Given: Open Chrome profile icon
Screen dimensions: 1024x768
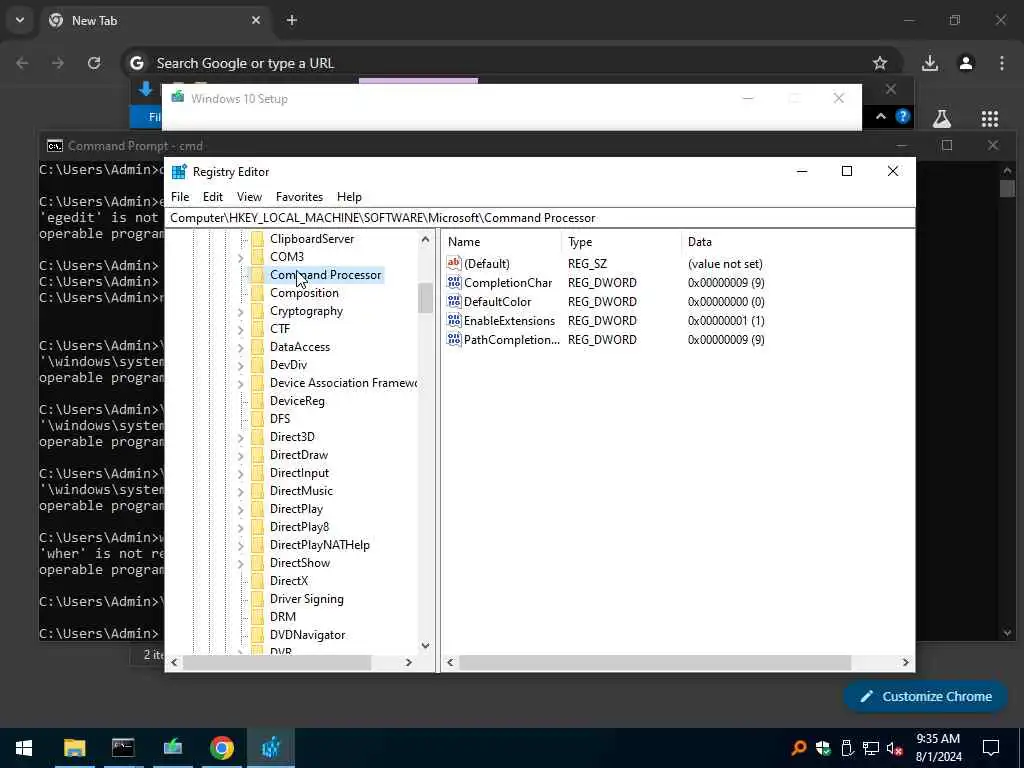Looking at the screenshot, I should pos(966,63).
